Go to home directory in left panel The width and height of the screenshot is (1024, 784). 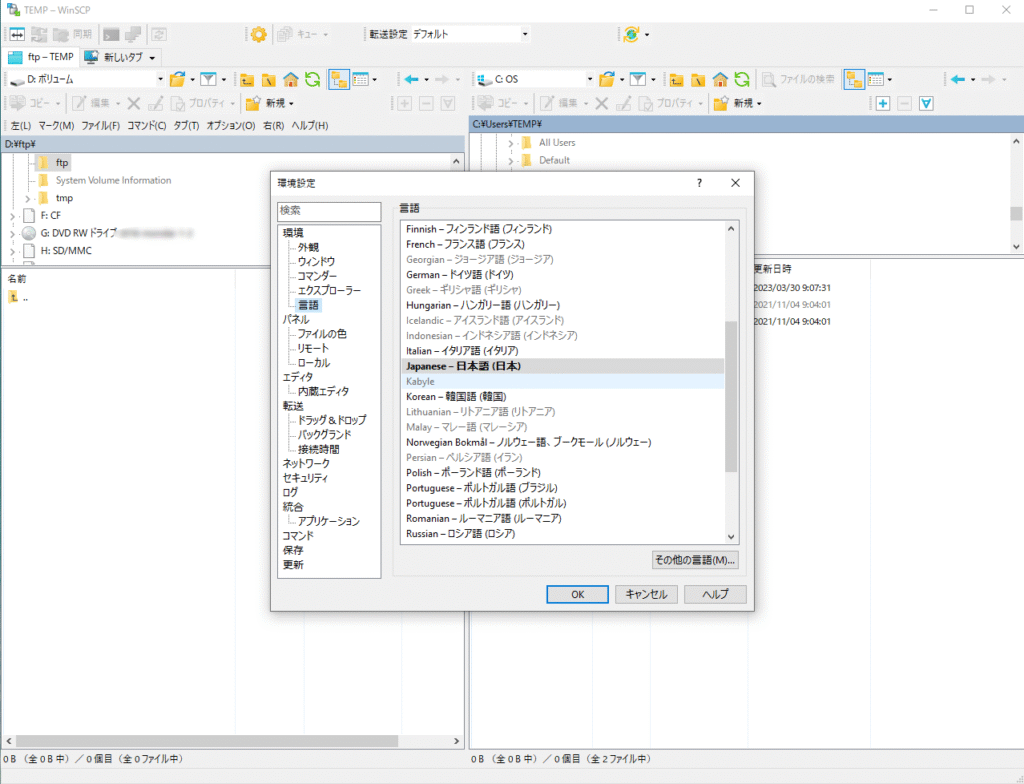coord(291,79)
